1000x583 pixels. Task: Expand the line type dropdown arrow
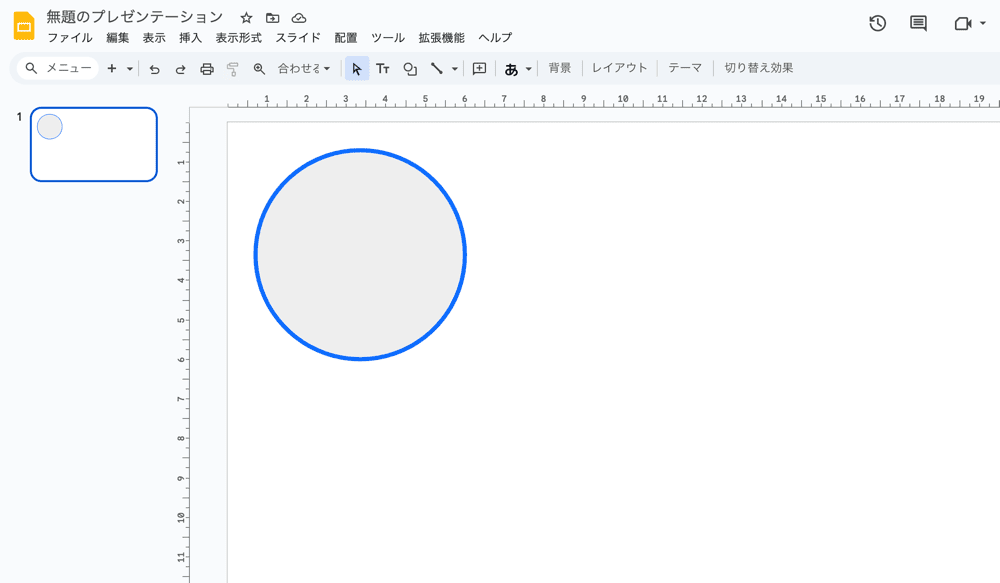(455, 69)
